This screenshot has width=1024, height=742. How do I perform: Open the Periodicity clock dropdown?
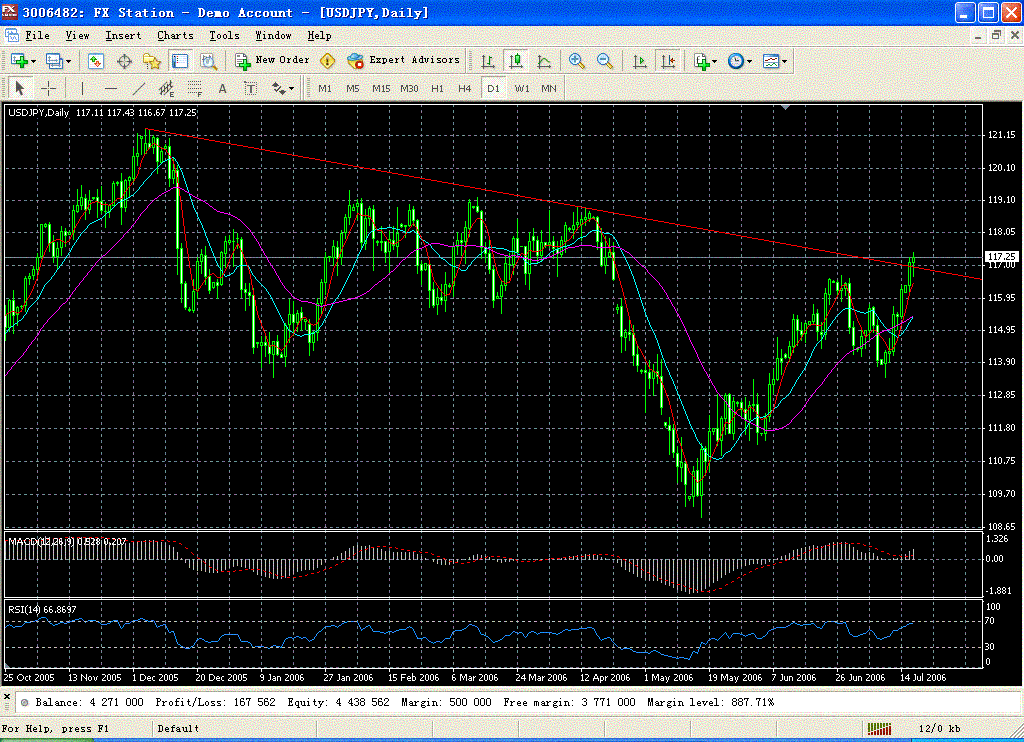(740, 61)
